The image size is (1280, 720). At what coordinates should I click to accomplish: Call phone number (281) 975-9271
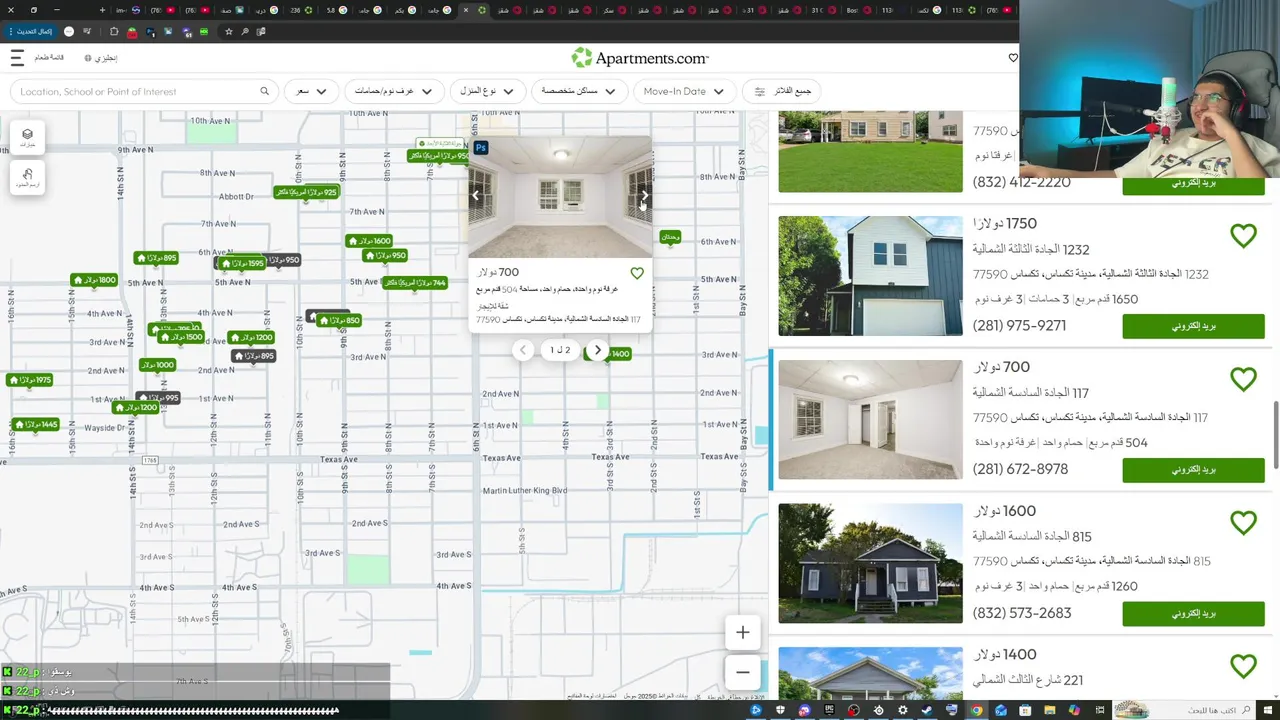[x=1019, y=326]
